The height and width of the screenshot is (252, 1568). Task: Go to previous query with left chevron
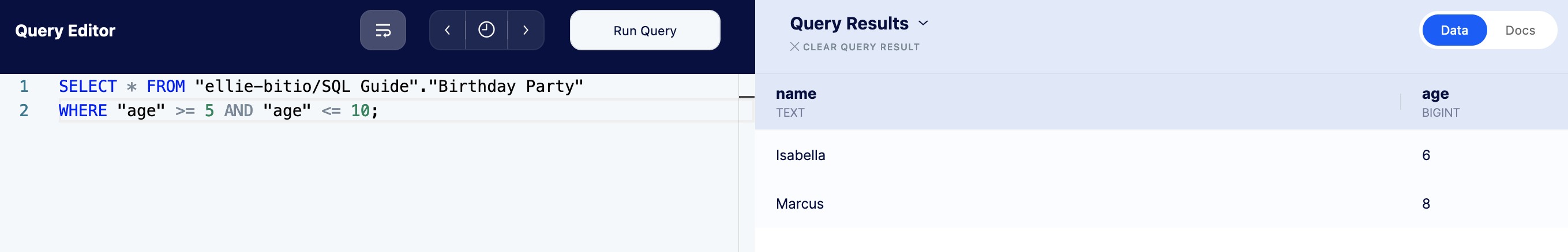click(448, 30)
